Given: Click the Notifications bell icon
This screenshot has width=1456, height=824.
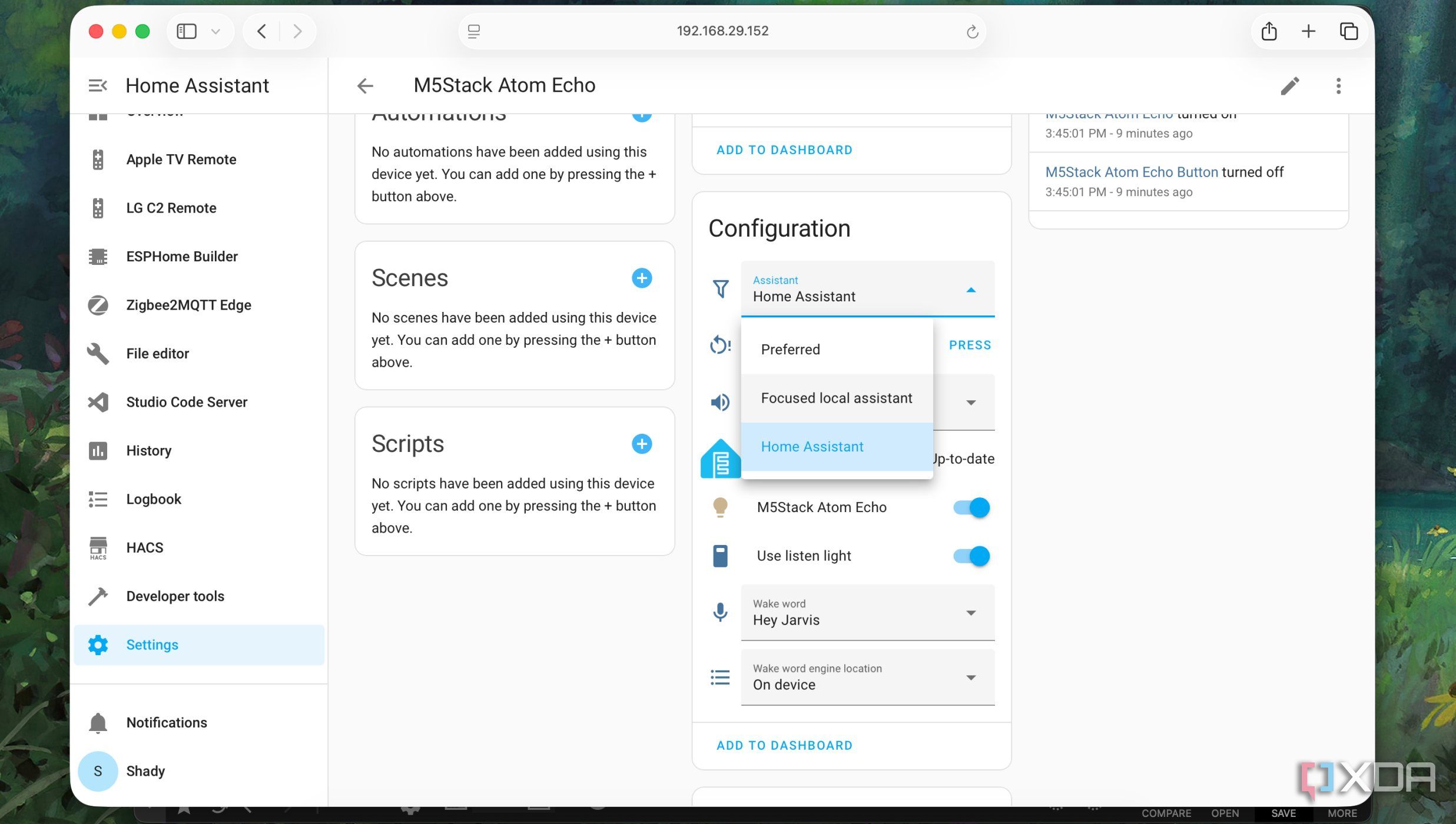Looking at the screenshot, I should pos(98,723).
